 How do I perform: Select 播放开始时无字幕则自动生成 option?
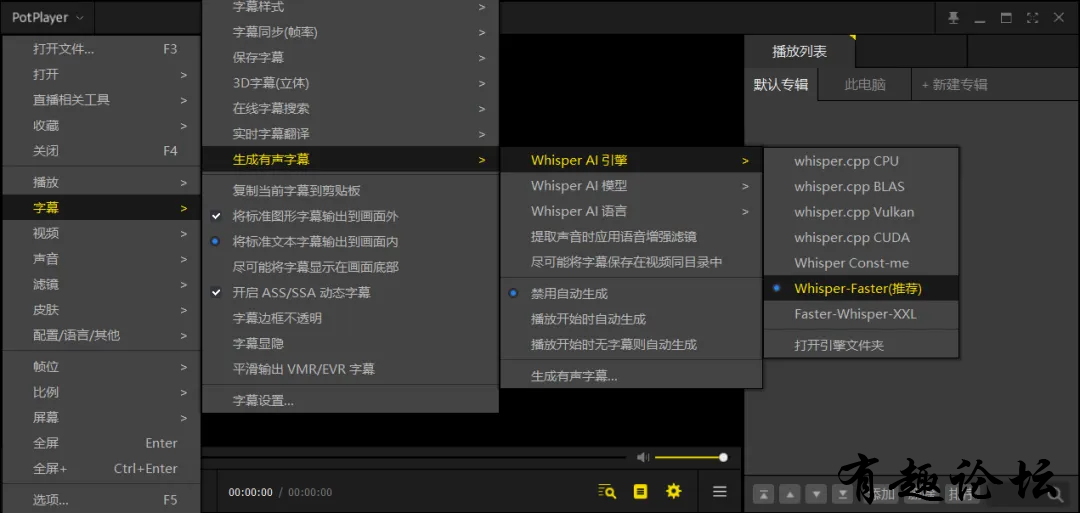point(632,345)
